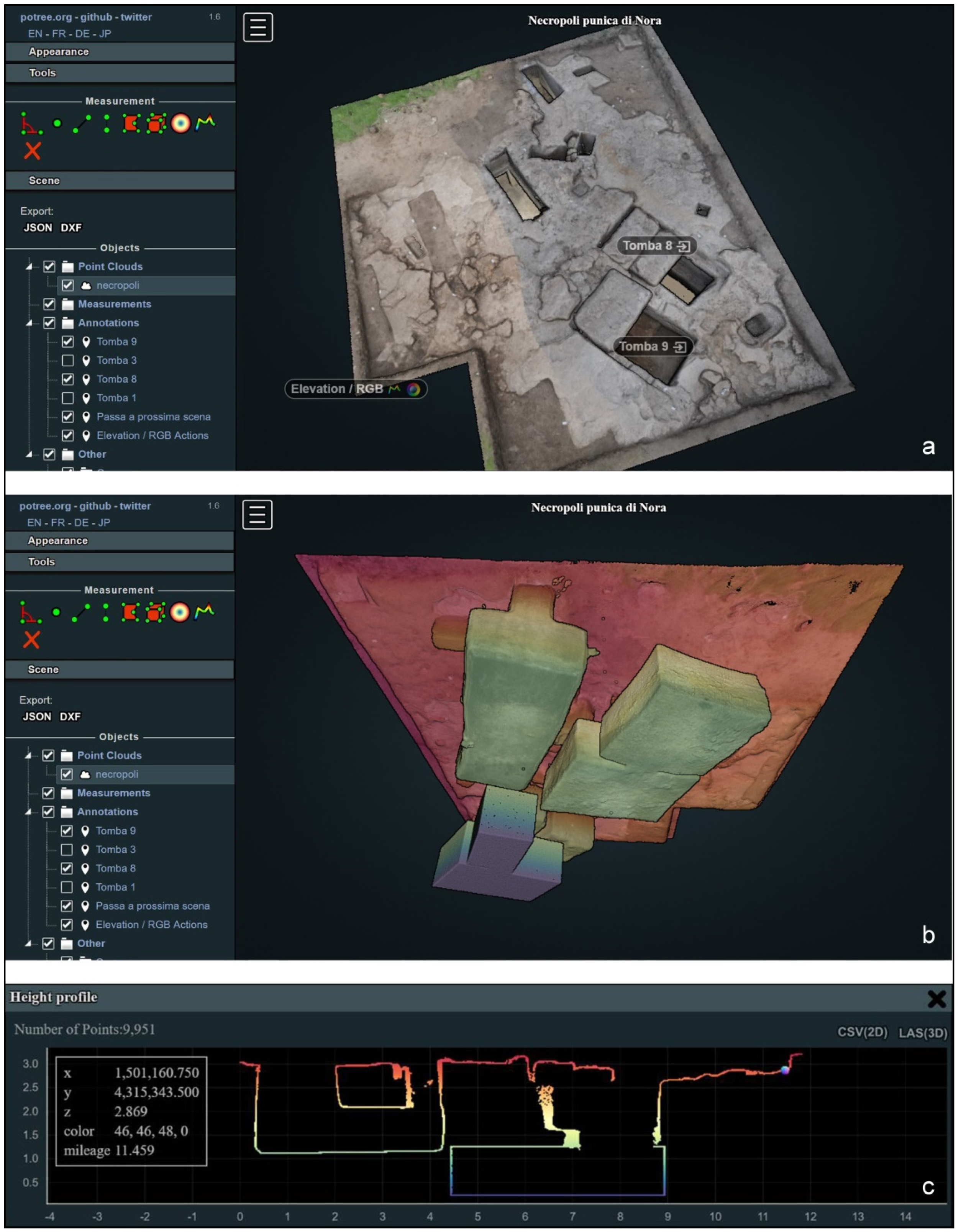The height and width of the screenshot is (1232, 961).
Task: Enable Tomba 3 annotation checkbox in panel a
Action: (68, 361)
